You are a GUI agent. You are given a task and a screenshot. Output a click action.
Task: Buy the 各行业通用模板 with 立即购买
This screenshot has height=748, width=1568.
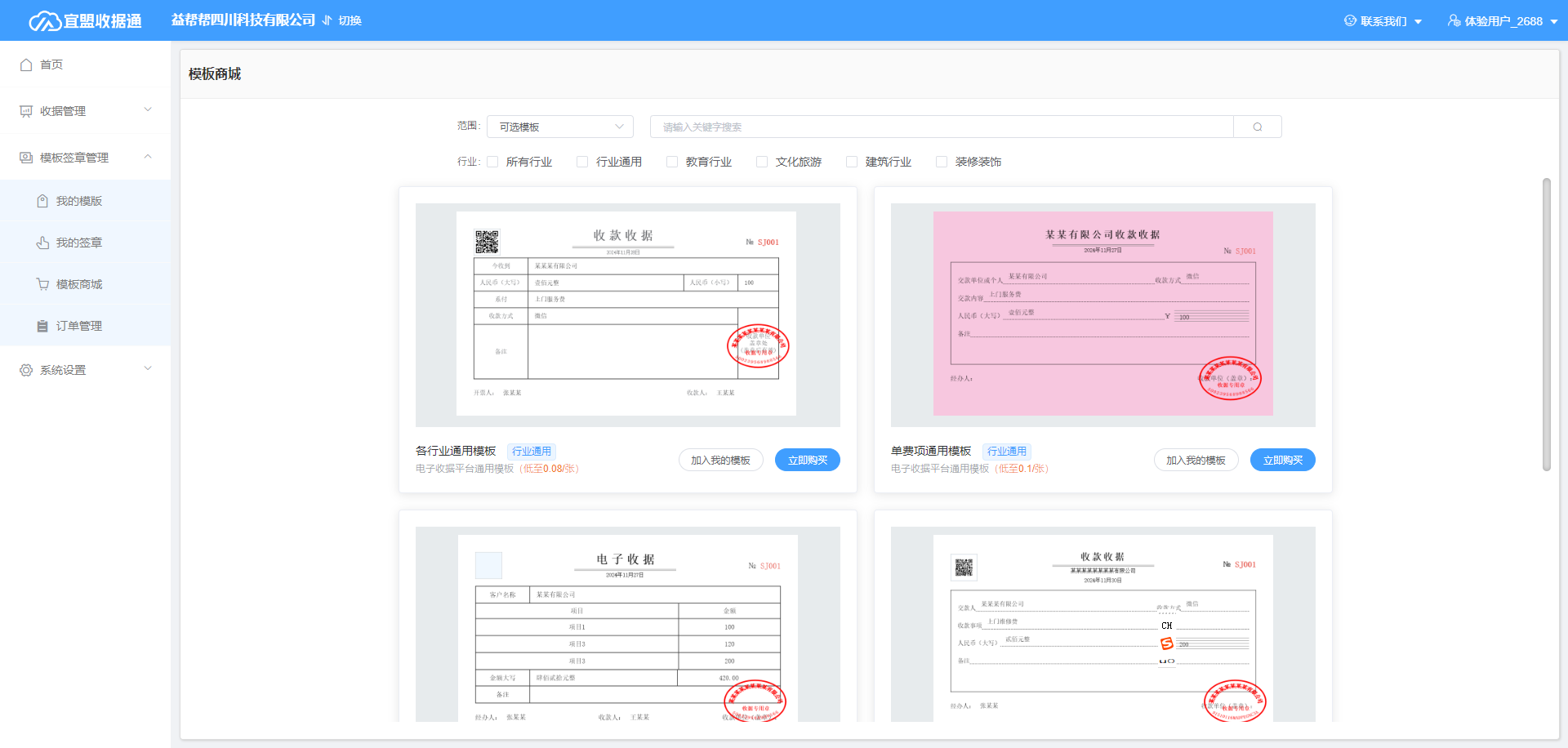[807, 461]
